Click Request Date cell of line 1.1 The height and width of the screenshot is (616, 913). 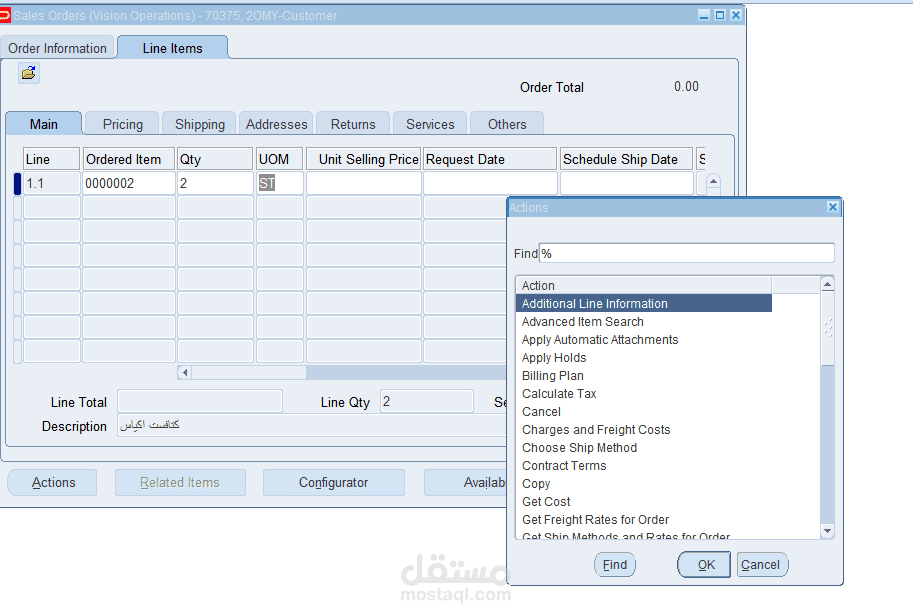click(490, 183)
